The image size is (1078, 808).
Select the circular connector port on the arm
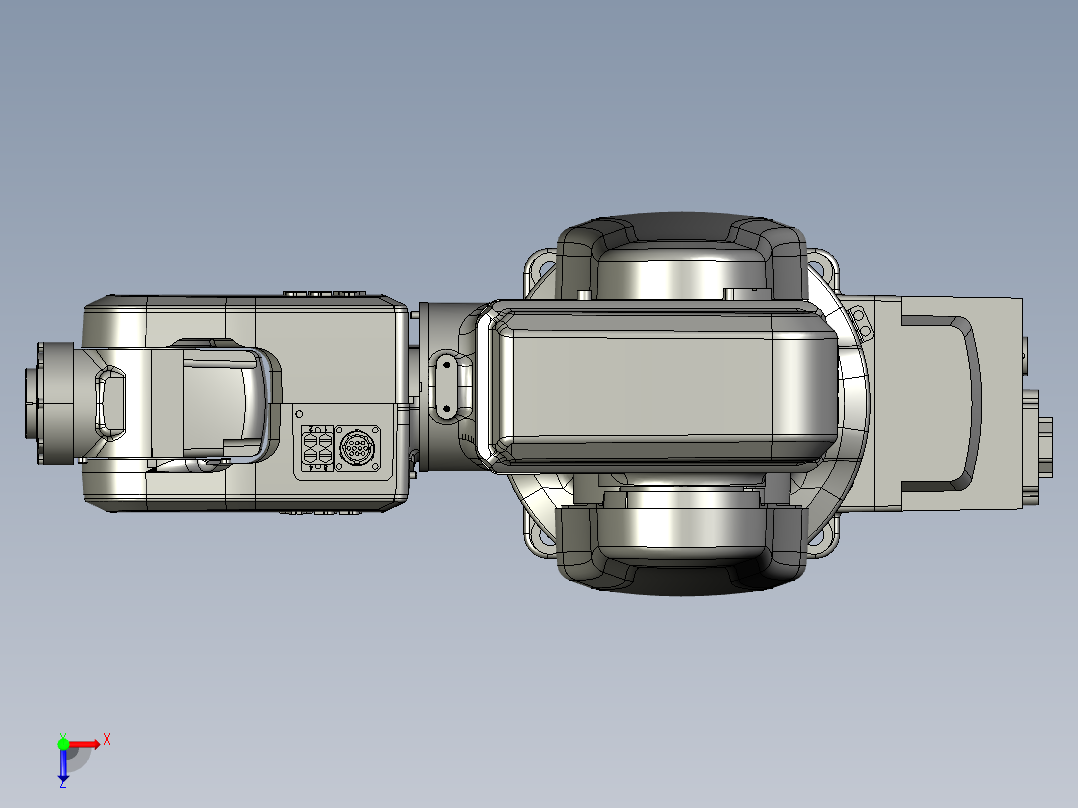pos(357,446)
